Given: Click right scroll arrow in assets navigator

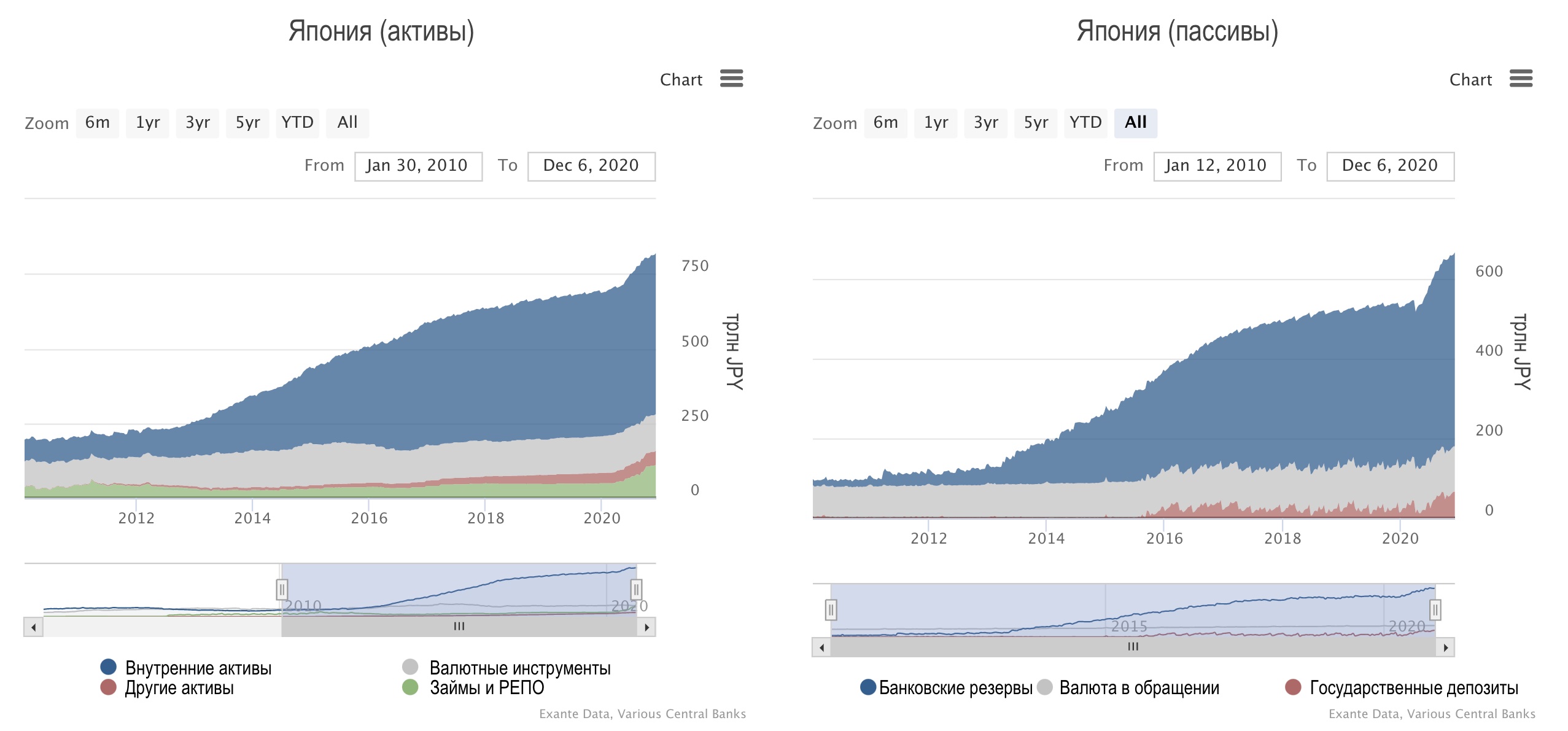Looking at the screenshot, I should 646,627.
